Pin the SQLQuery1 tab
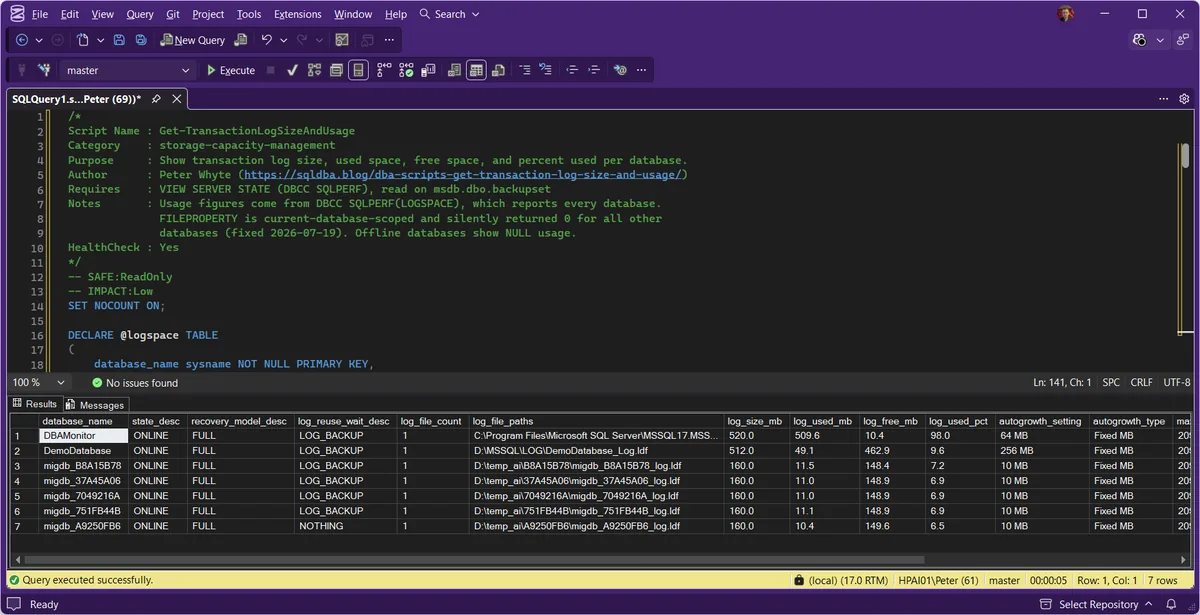 pyautogui.click(x=156, y=99)
